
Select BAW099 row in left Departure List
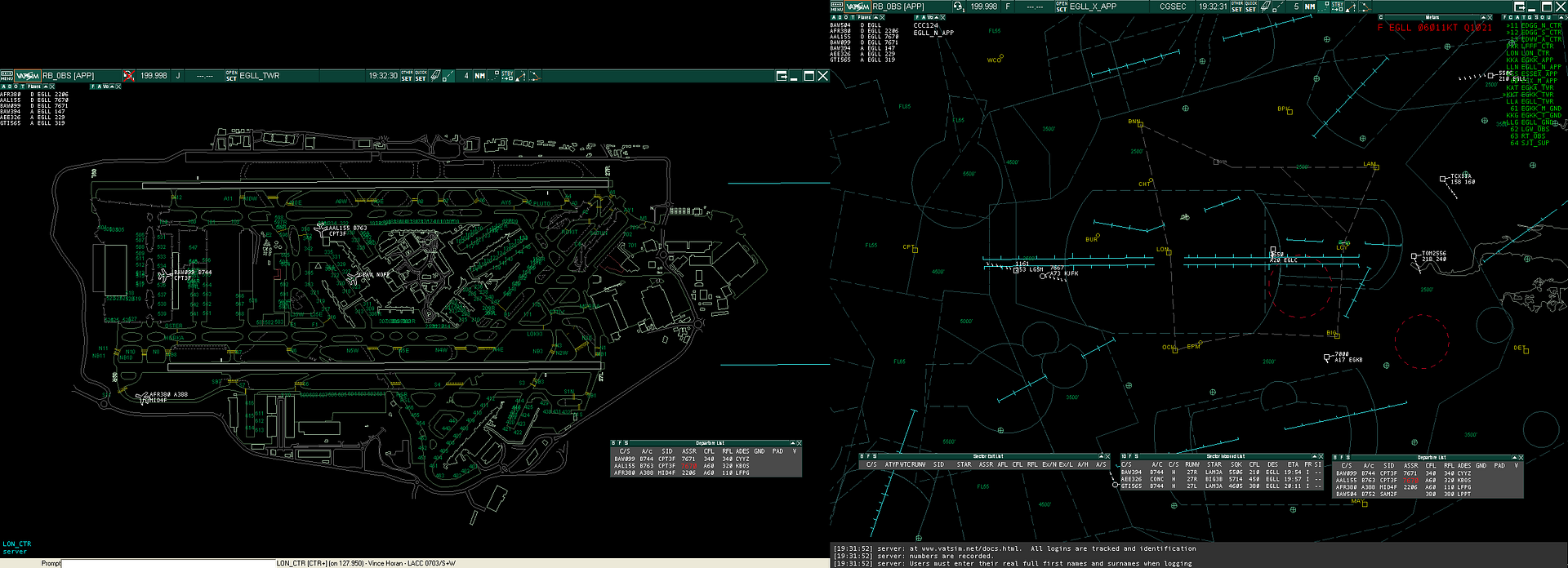pos(624,459)
